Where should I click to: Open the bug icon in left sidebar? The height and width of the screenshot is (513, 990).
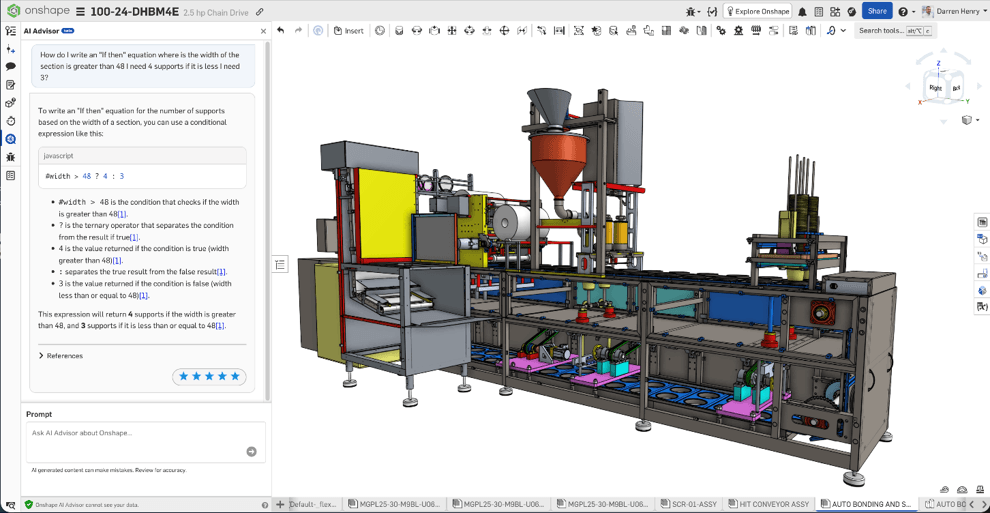click(11, 157)
